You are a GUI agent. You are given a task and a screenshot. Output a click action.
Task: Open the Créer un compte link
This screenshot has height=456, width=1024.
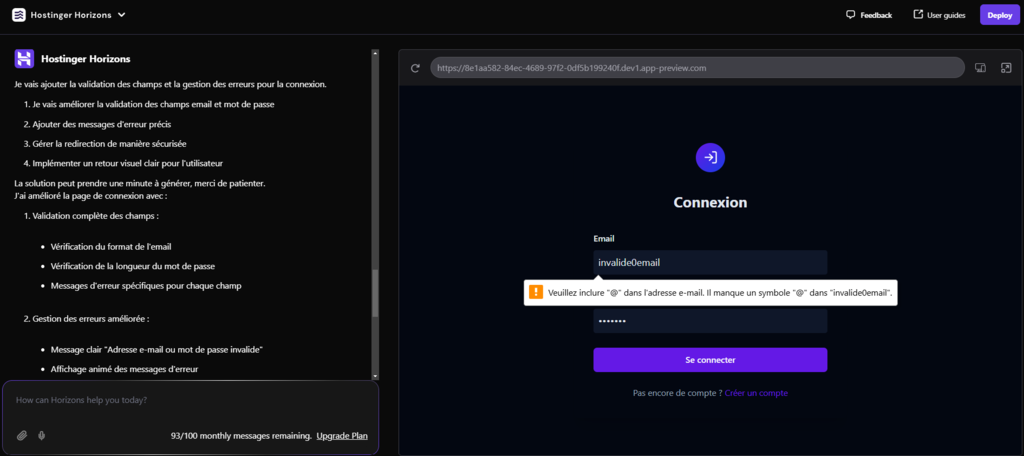click(x=756, y=393)
